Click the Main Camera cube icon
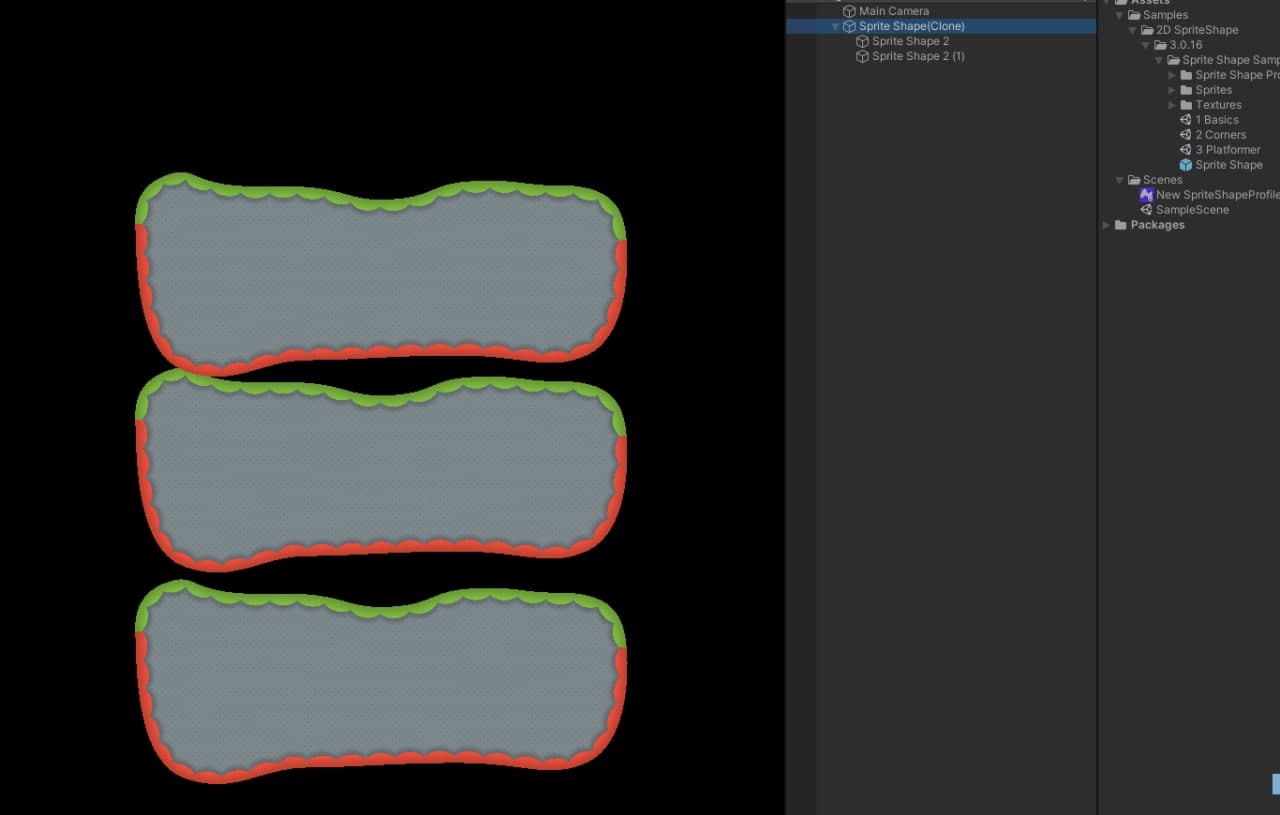 point(849,11)
